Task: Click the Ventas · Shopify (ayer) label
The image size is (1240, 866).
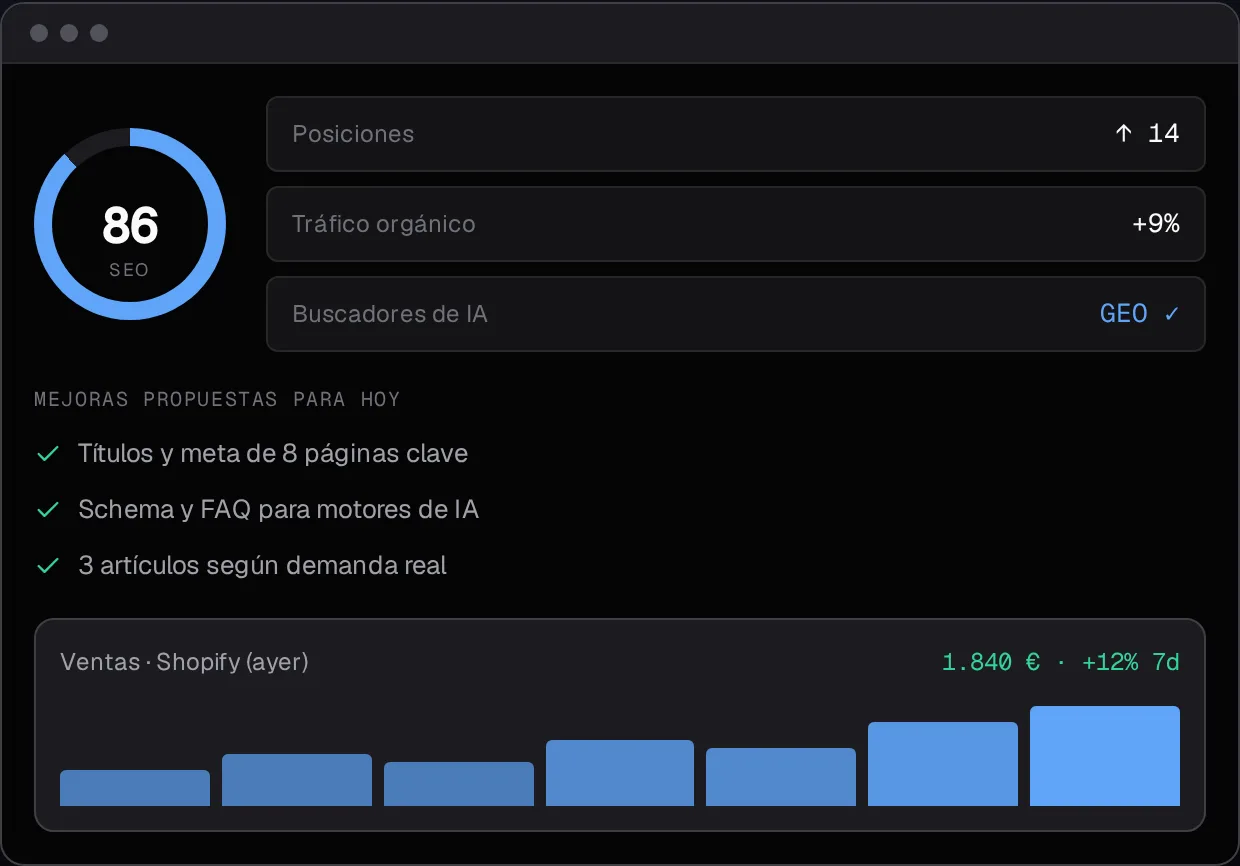Action: pyautogui.click(x=184, y=662)
